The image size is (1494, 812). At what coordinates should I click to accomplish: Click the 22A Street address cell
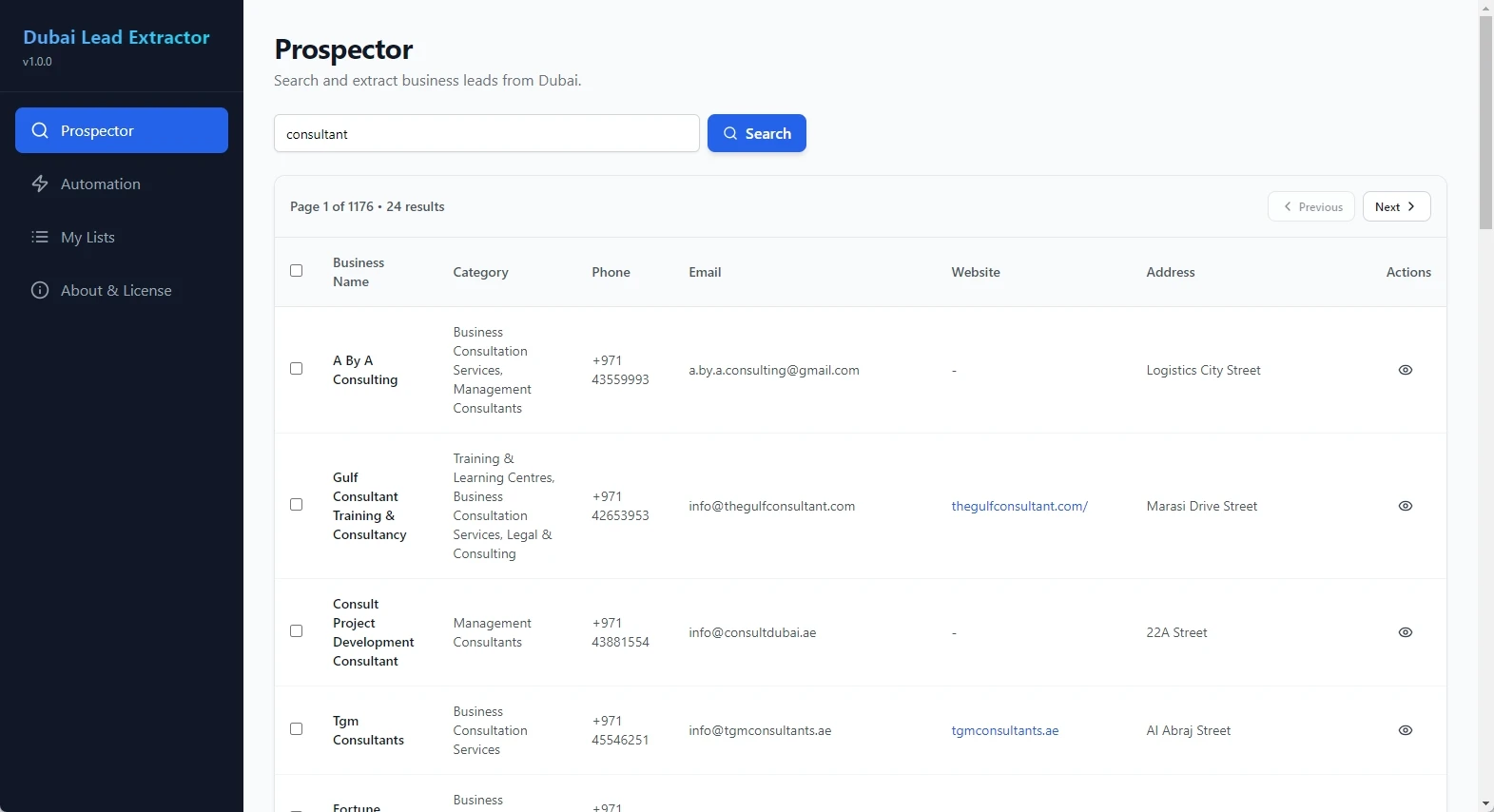tap(1176, 632)
